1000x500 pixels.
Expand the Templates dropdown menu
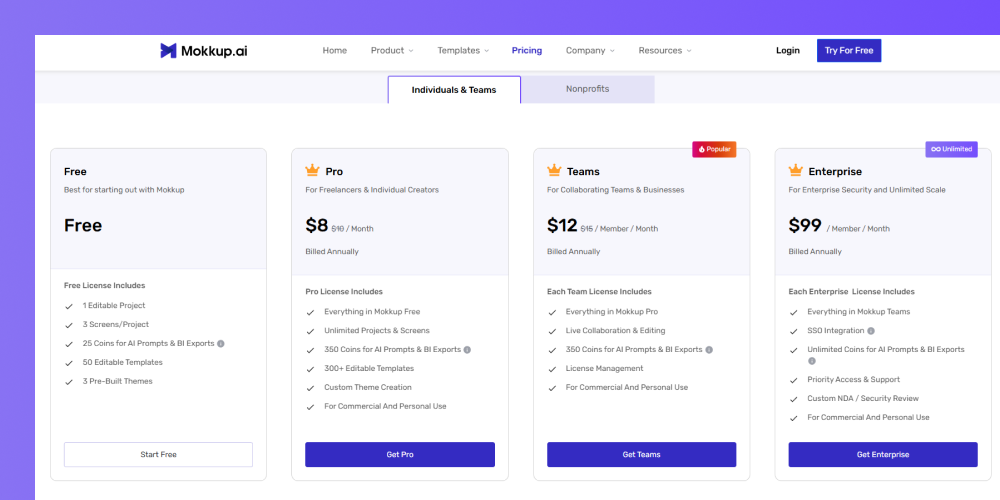point(463,50)
